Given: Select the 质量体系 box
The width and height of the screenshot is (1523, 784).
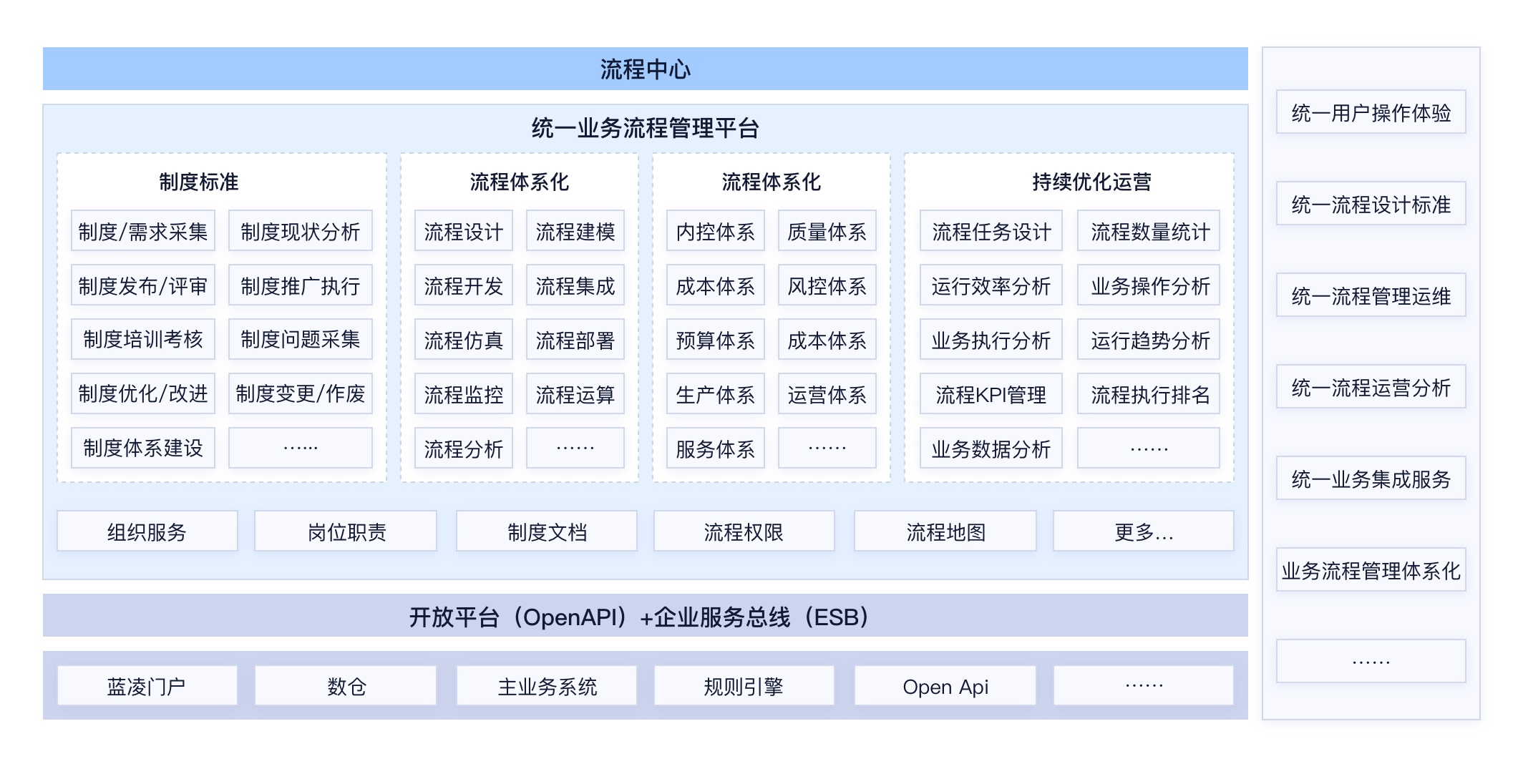Looking at the screenshot, I should [x=827, y=231].
